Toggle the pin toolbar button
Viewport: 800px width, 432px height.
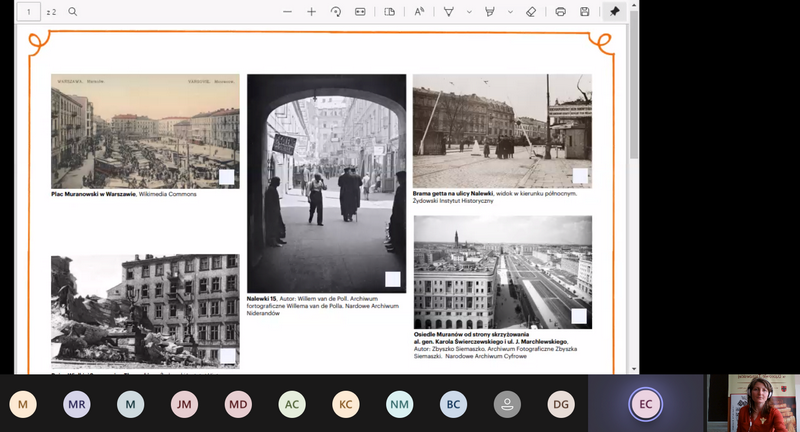tap(615, 12)
